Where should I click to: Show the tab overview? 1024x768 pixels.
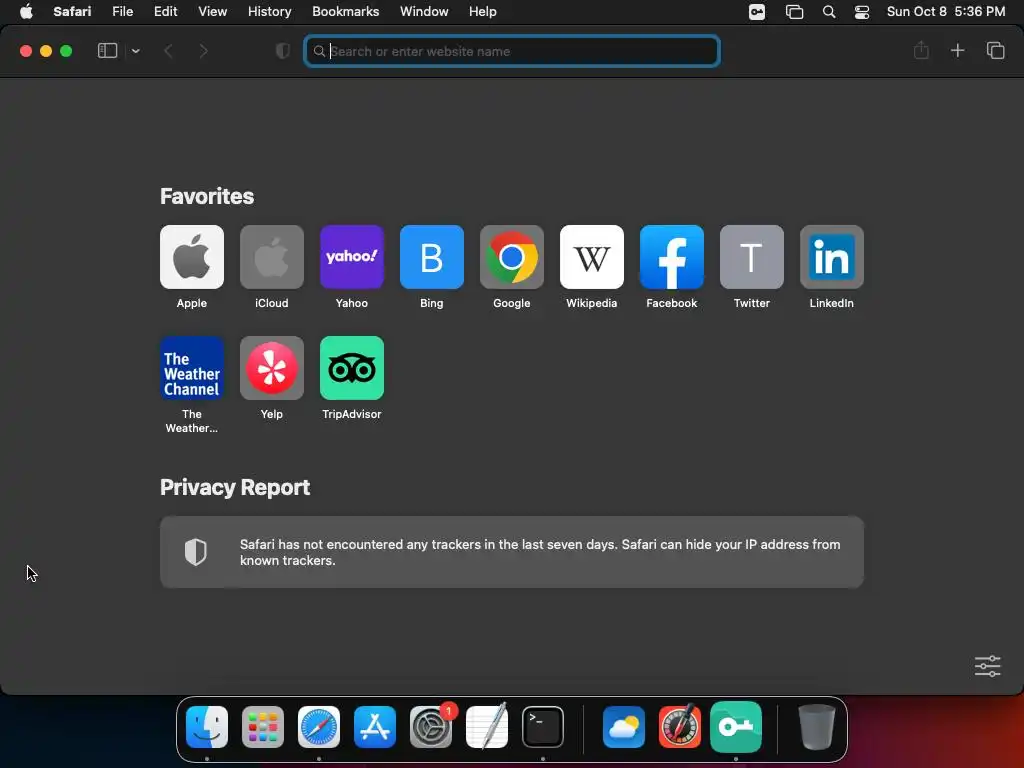pos(995,50)
